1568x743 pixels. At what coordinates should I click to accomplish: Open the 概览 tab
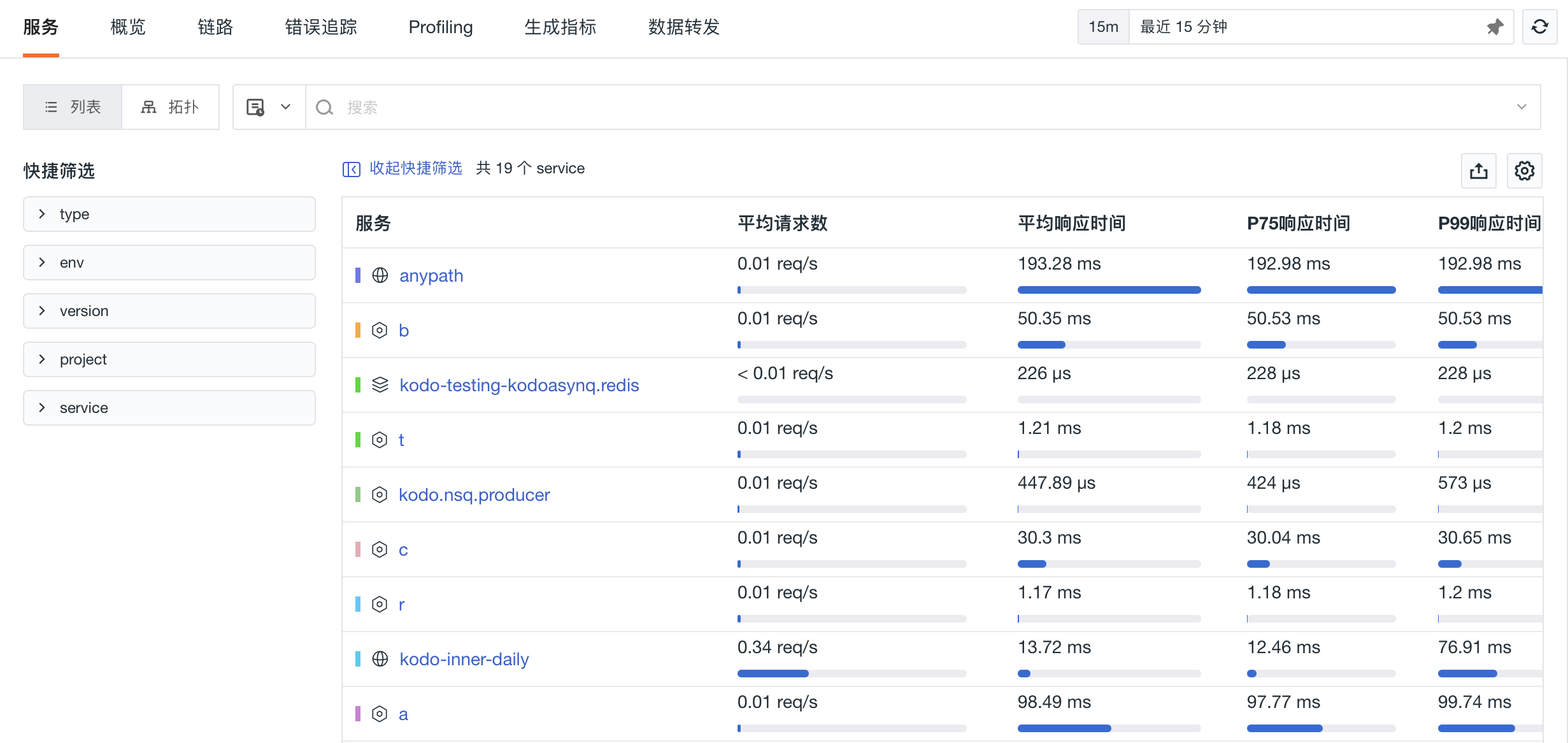(128, 27)
